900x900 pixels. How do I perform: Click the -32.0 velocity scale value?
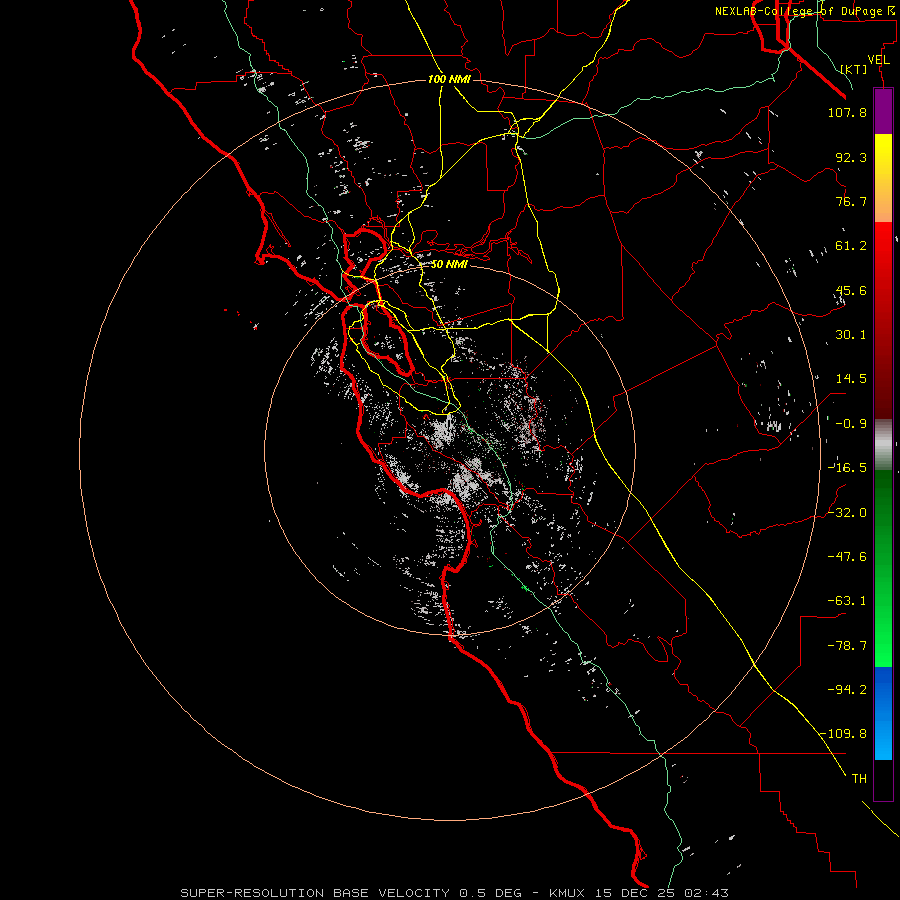(847, 513)
